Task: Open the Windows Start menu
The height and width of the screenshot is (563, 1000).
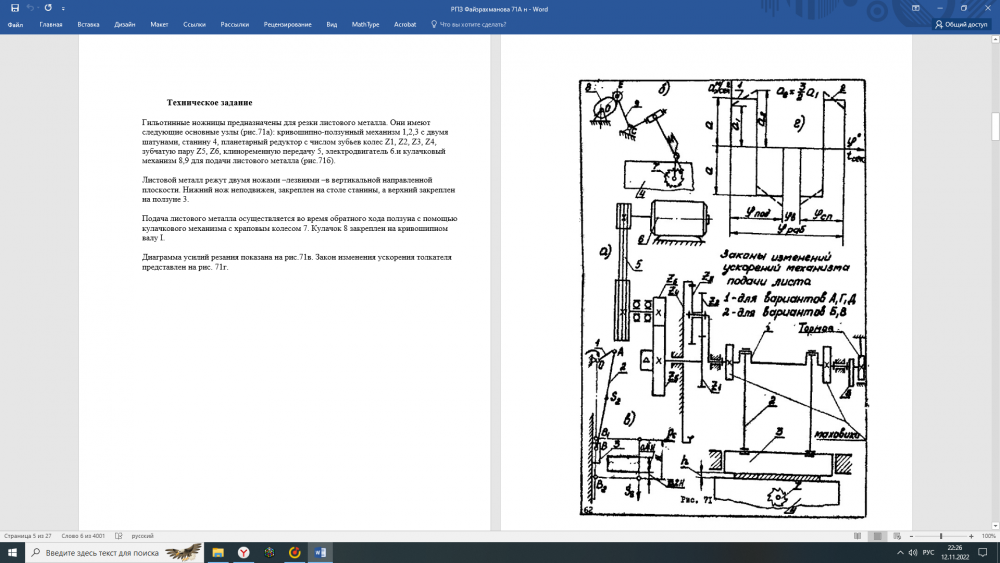Action: coord(12,552)
